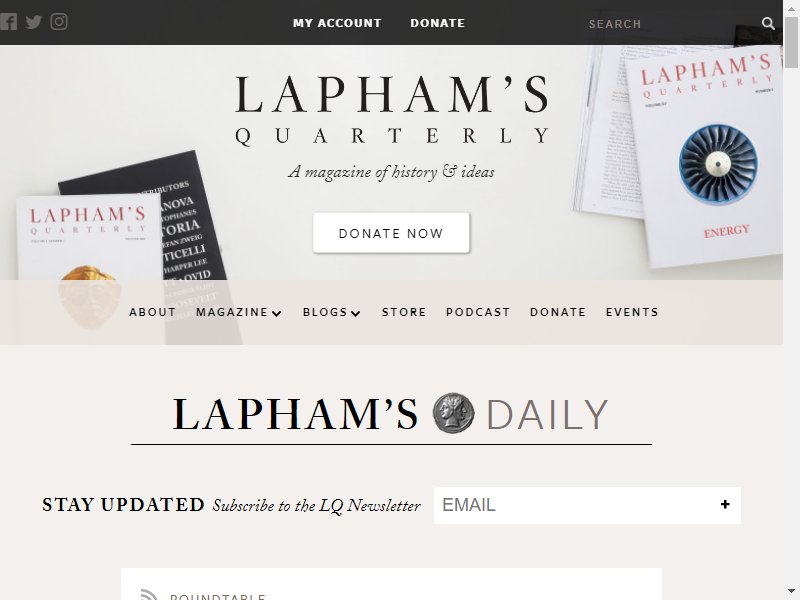Click the Email newsletter input field
Viewport: 800px width, 600px height.
pos(577,505)
